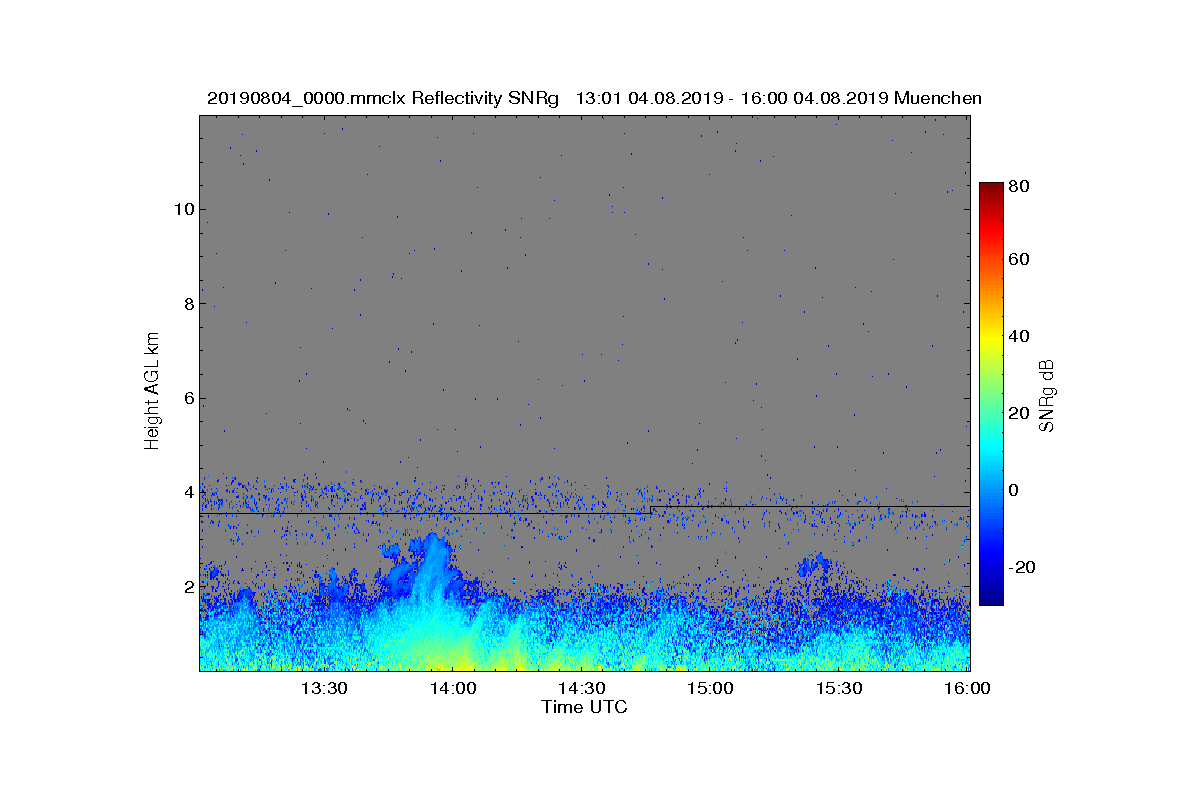Click the Time UTC axis title
The width and height of the screenshot is (1200, 800).
pyautogui.click(x=585, y=707)
